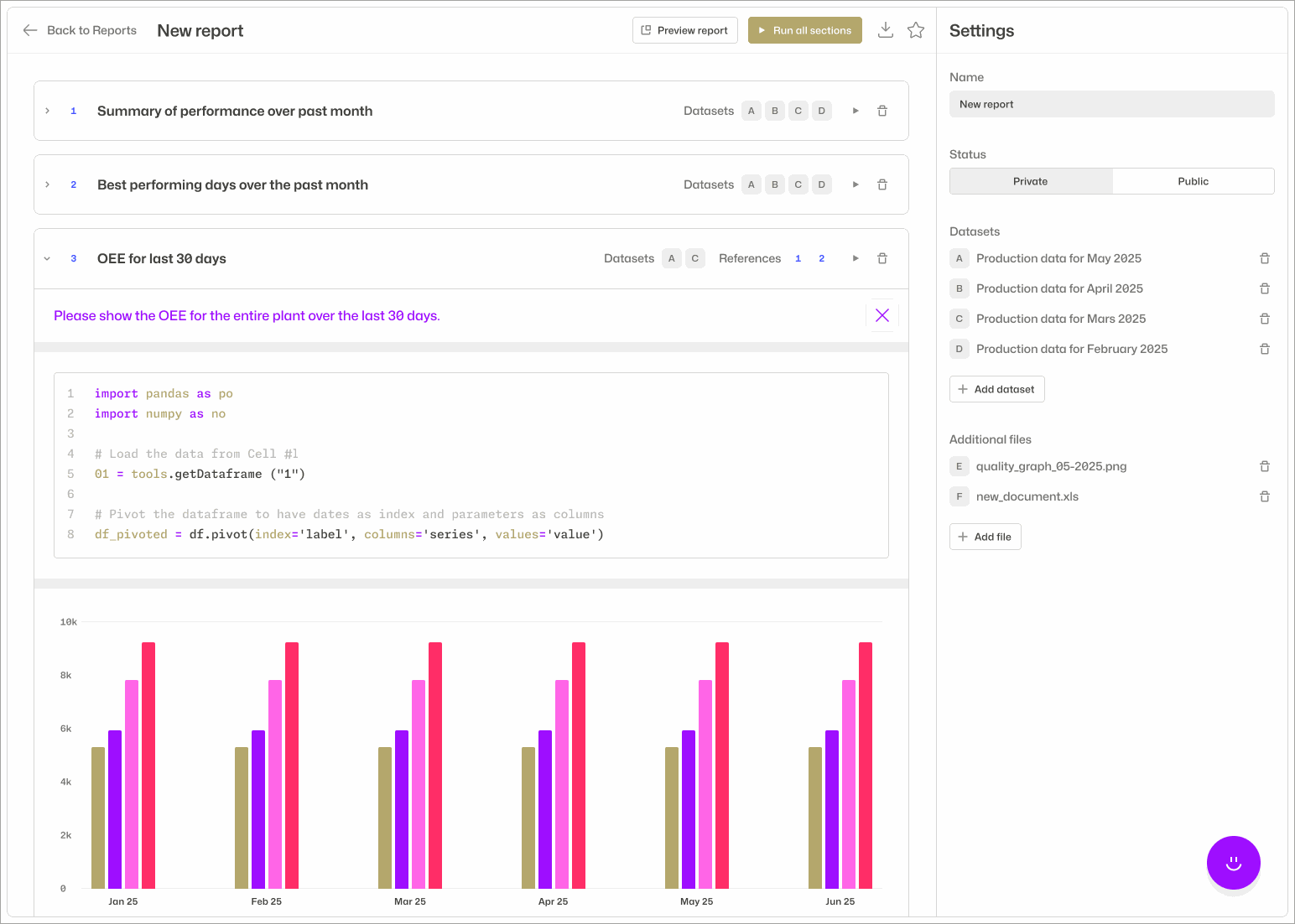Select dataset badge C in section 2

(798, 184)
